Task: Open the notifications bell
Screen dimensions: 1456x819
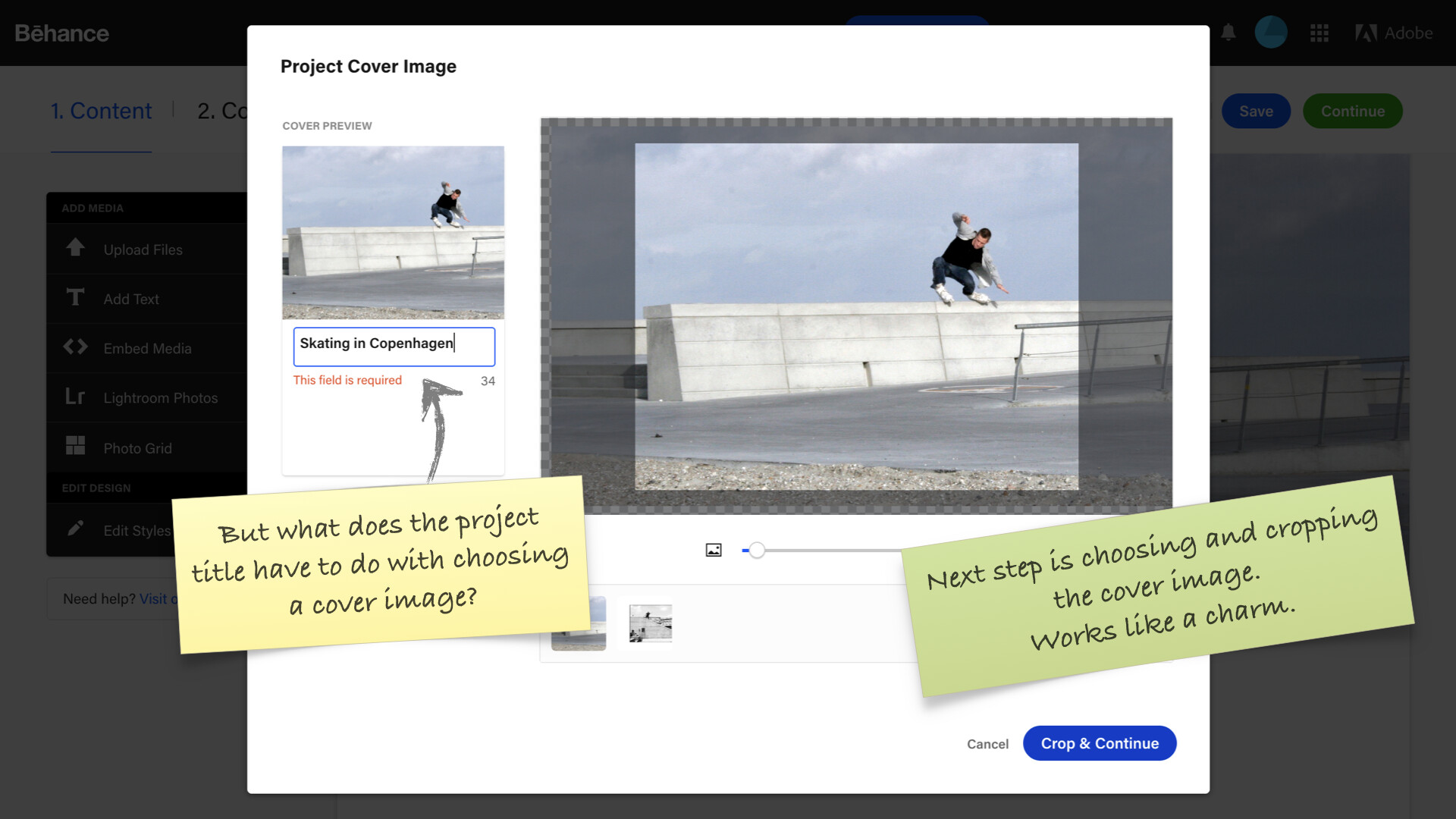Action: pos(1228,33)
